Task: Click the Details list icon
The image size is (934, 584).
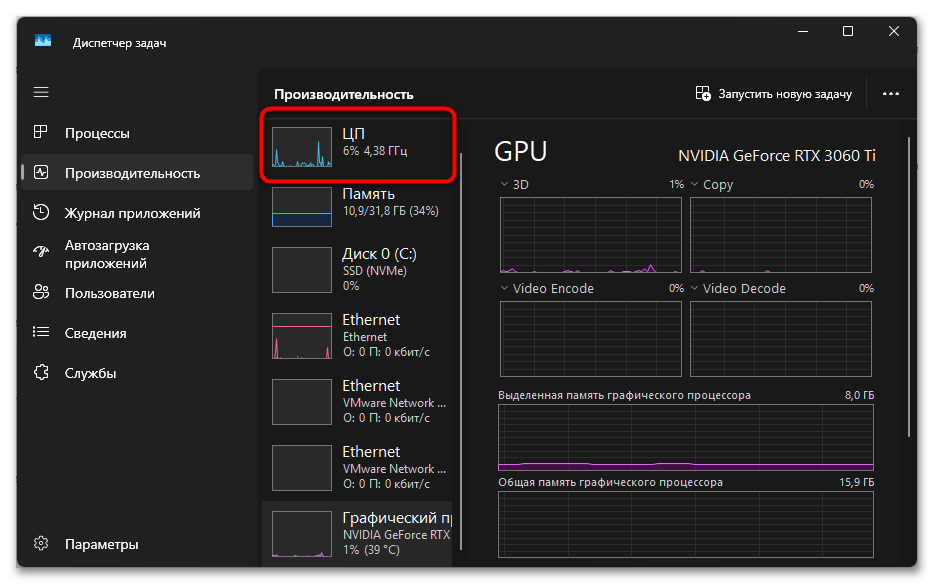Action: (41, 332)
